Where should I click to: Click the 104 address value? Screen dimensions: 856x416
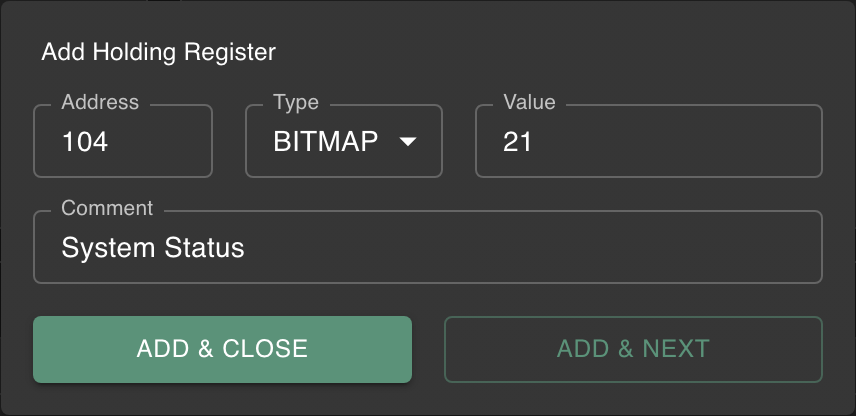[x=85, y=142]
